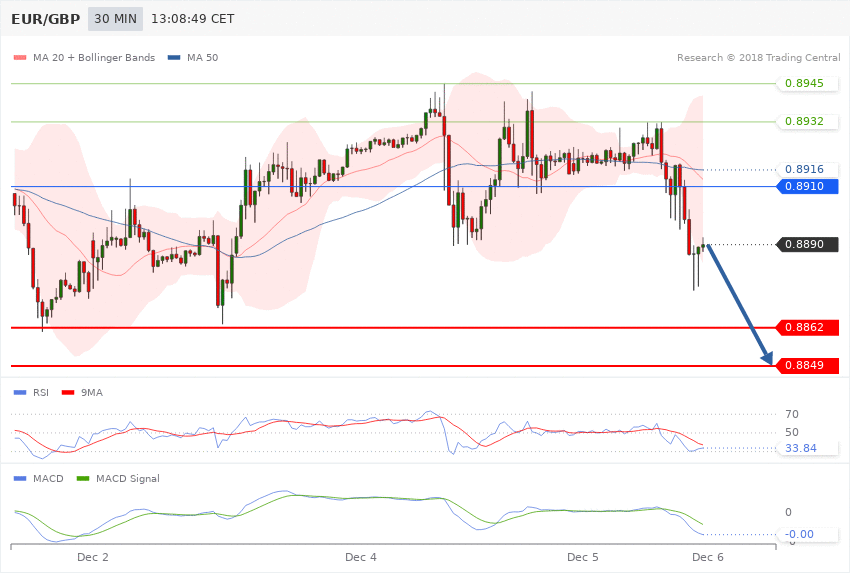Click the Dec 2 date axis label
Screen dimensions: 850x576
coord(93,557)
